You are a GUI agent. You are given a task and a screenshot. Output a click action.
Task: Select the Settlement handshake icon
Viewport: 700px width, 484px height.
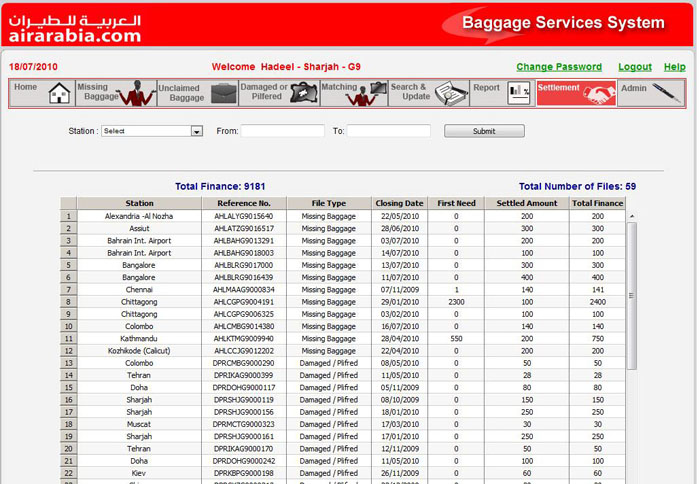point(600,94)
